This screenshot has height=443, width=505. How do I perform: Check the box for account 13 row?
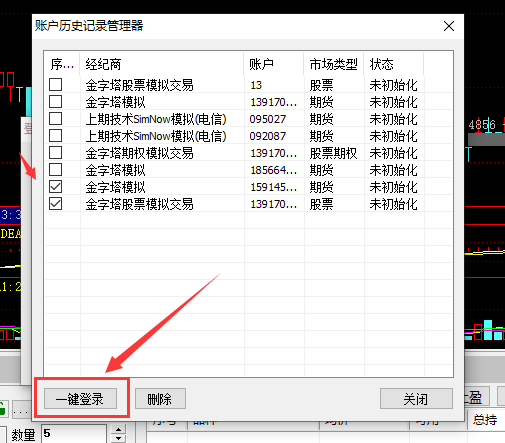coord(55,85)
